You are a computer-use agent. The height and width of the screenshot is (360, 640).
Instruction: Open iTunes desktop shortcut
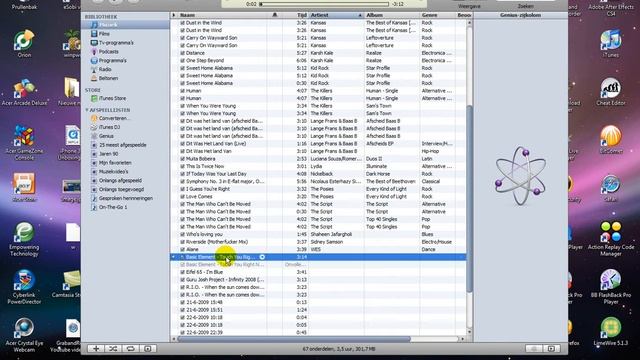(x=611, y=44)
